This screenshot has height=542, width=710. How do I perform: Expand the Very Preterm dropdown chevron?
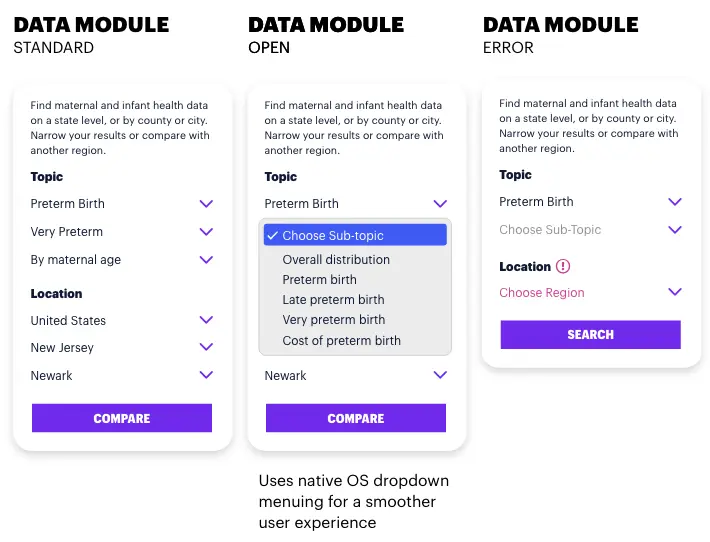point(206,232)
